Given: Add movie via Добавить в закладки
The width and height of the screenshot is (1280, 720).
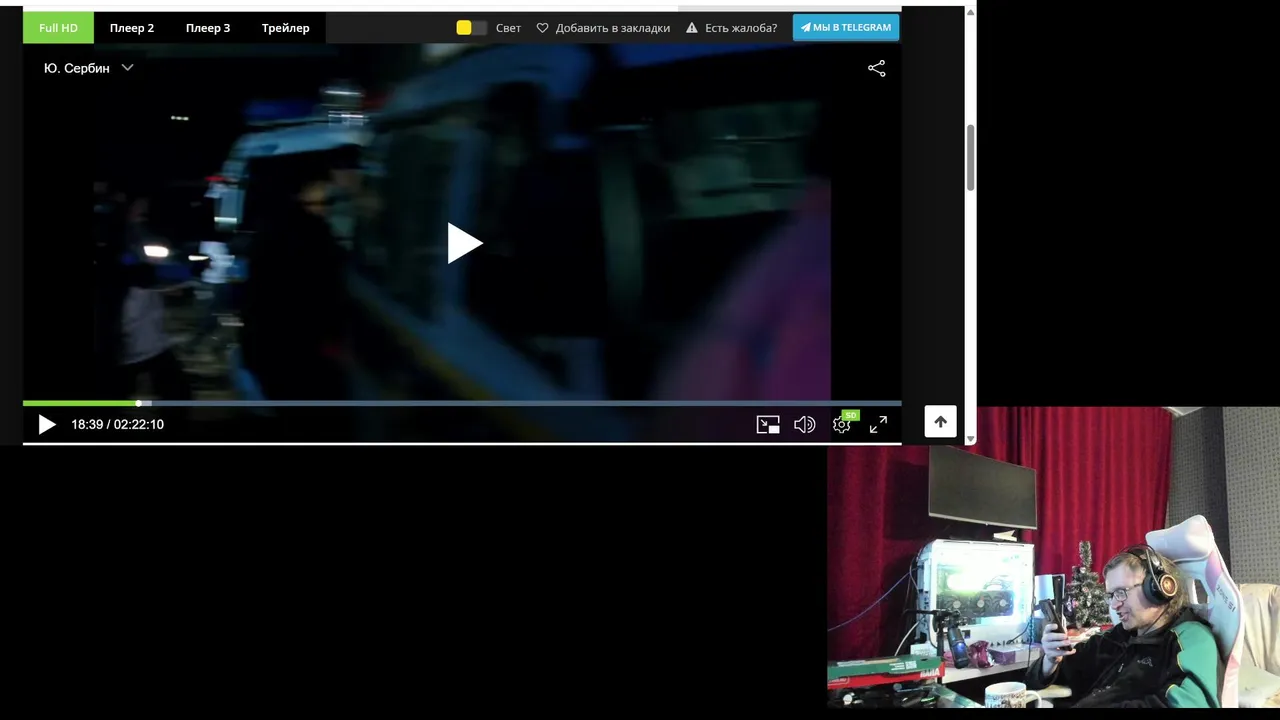Looking at the screenshot, I should 612,28.
